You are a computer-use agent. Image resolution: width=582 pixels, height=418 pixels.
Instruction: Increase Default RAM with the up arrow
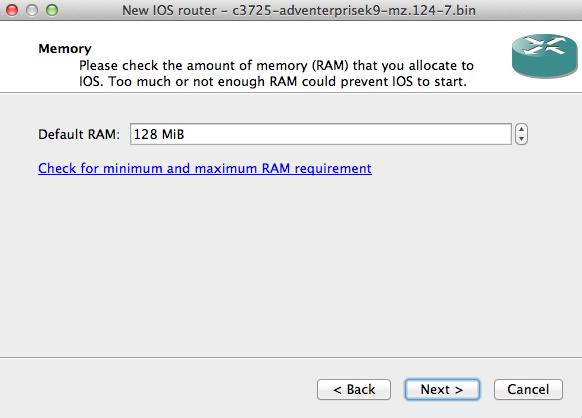point(521,129)
